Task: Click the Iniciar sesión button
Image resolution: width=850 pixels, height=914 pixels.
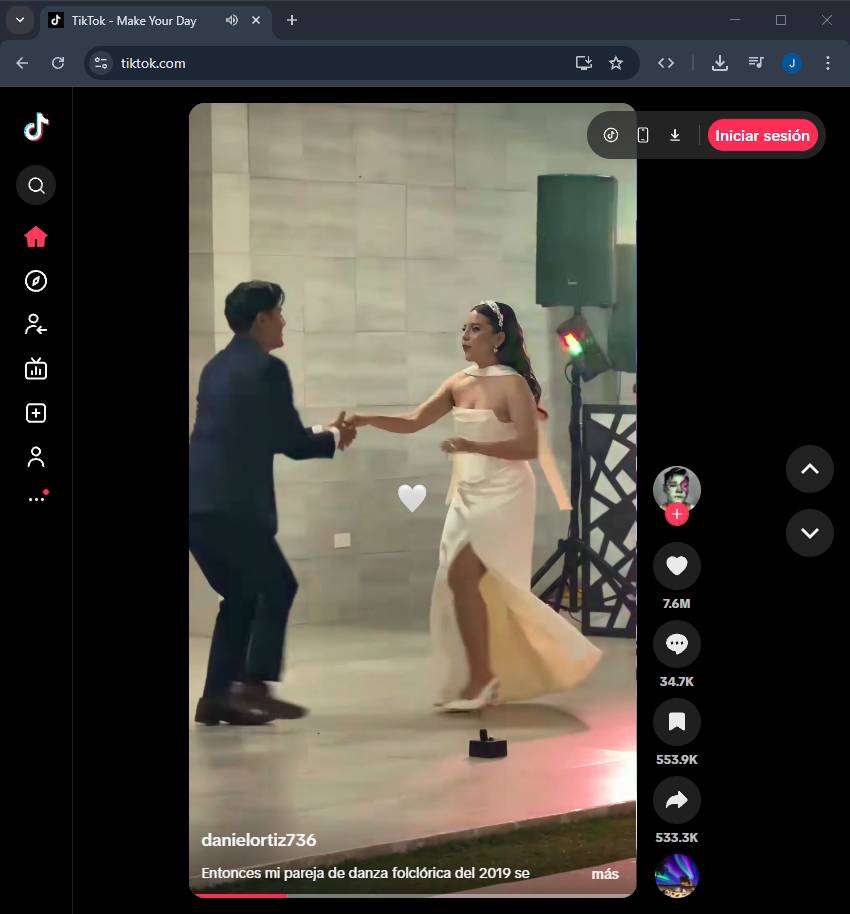Action: pyautogui.click(x=762, y=135)
